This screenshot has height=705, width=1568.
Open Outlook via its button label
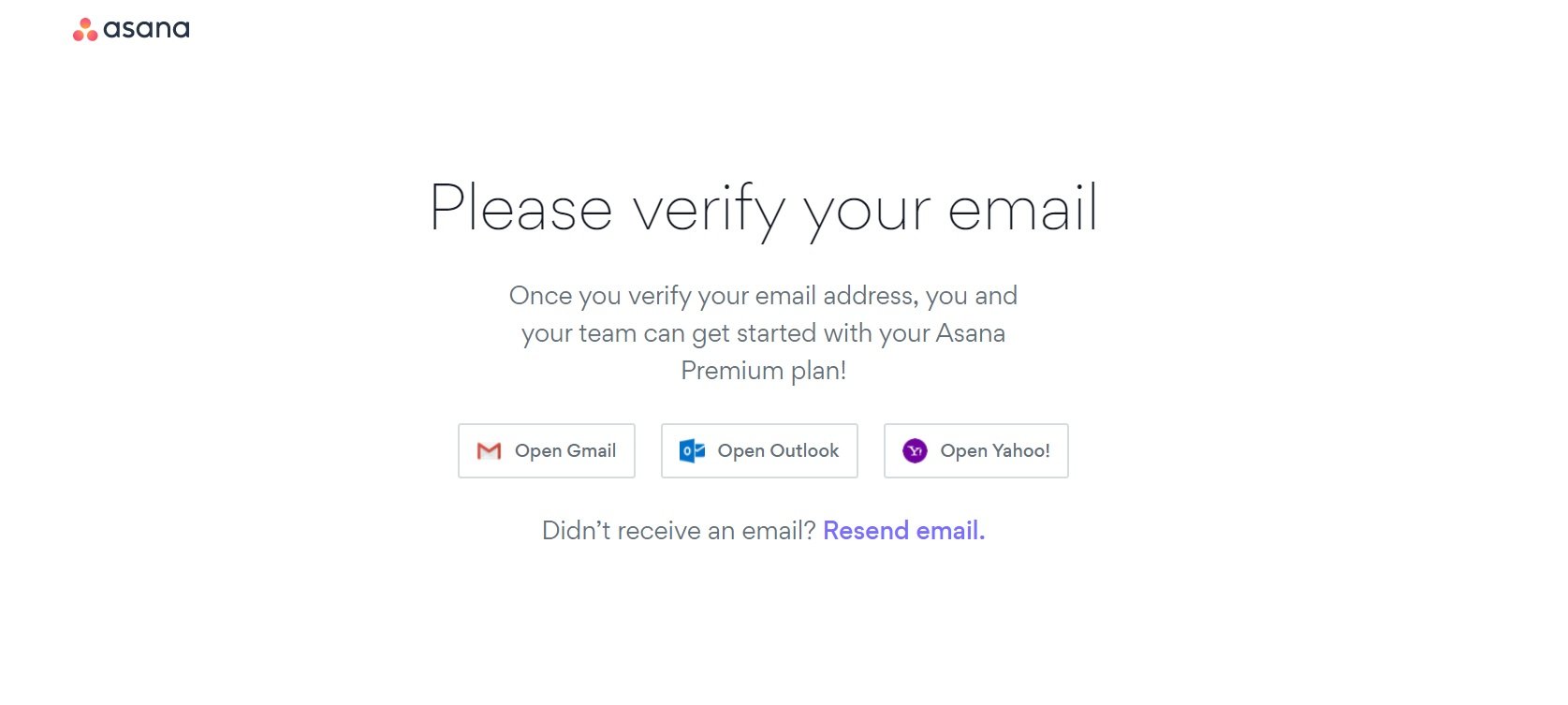point(778,451)
